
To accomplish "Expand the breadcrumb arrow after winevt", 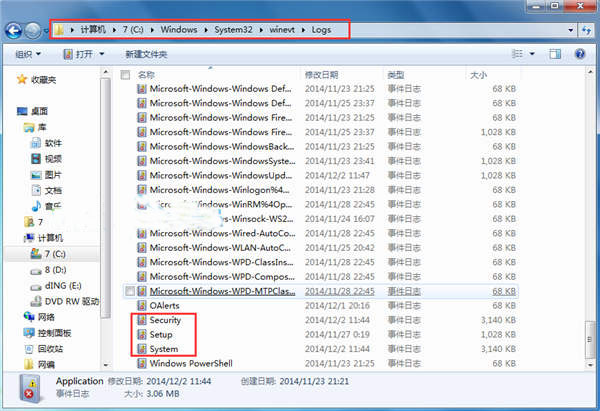I will pos(303,30).
